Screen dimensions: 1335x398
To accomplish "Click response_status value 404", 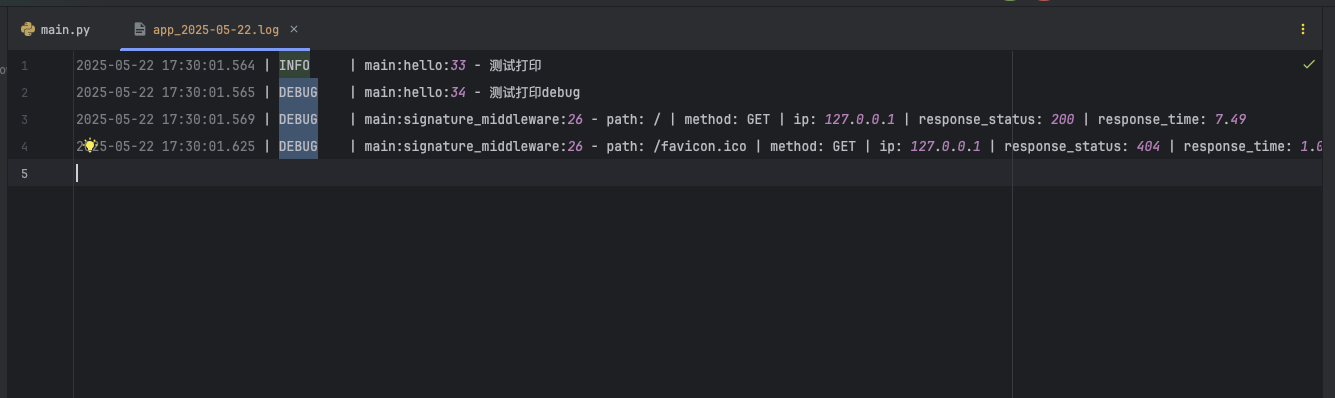I will click(1148, 147).
